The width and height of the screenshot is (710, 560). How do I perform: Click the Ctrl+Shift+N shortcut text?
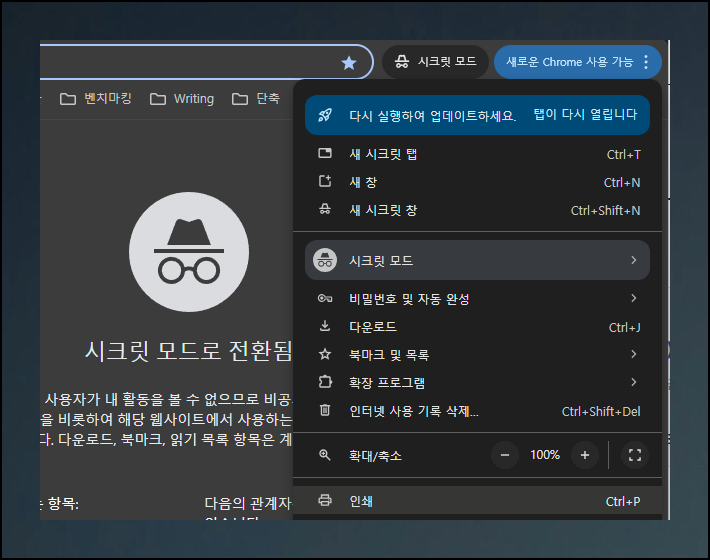coord(605,211)
